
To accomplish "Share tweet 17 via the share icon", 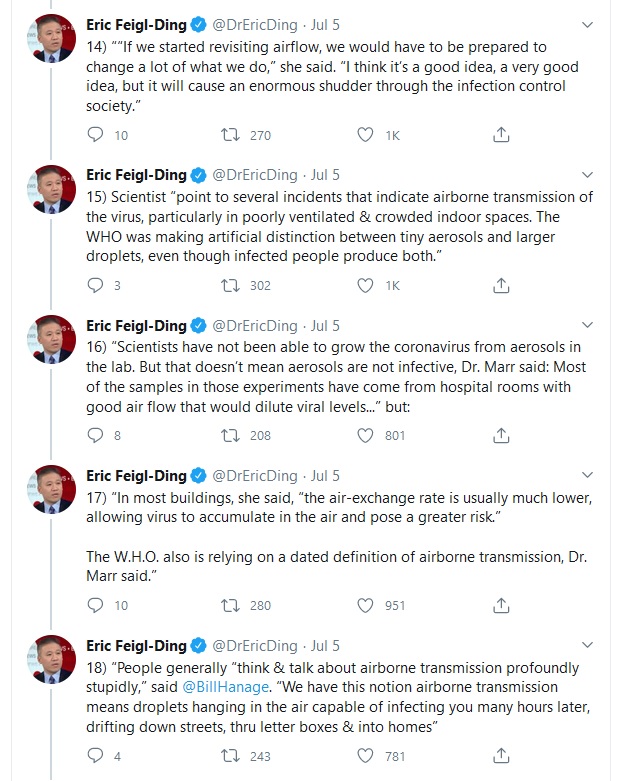I will [502, 605].
